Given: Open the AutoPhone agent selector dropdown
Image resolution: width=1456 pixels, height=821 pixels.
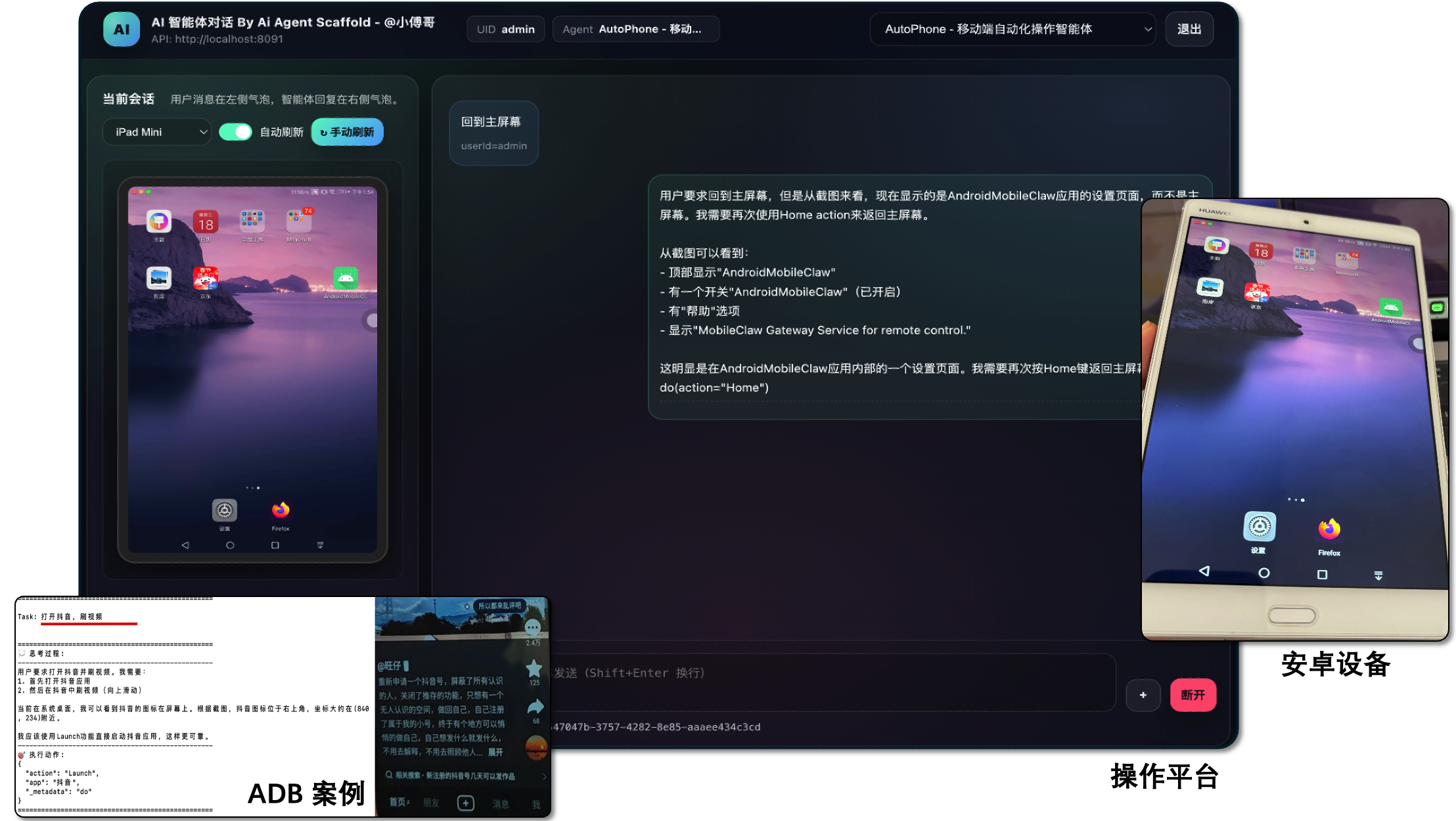Looking at the screenshot, I should (1012, 29).
